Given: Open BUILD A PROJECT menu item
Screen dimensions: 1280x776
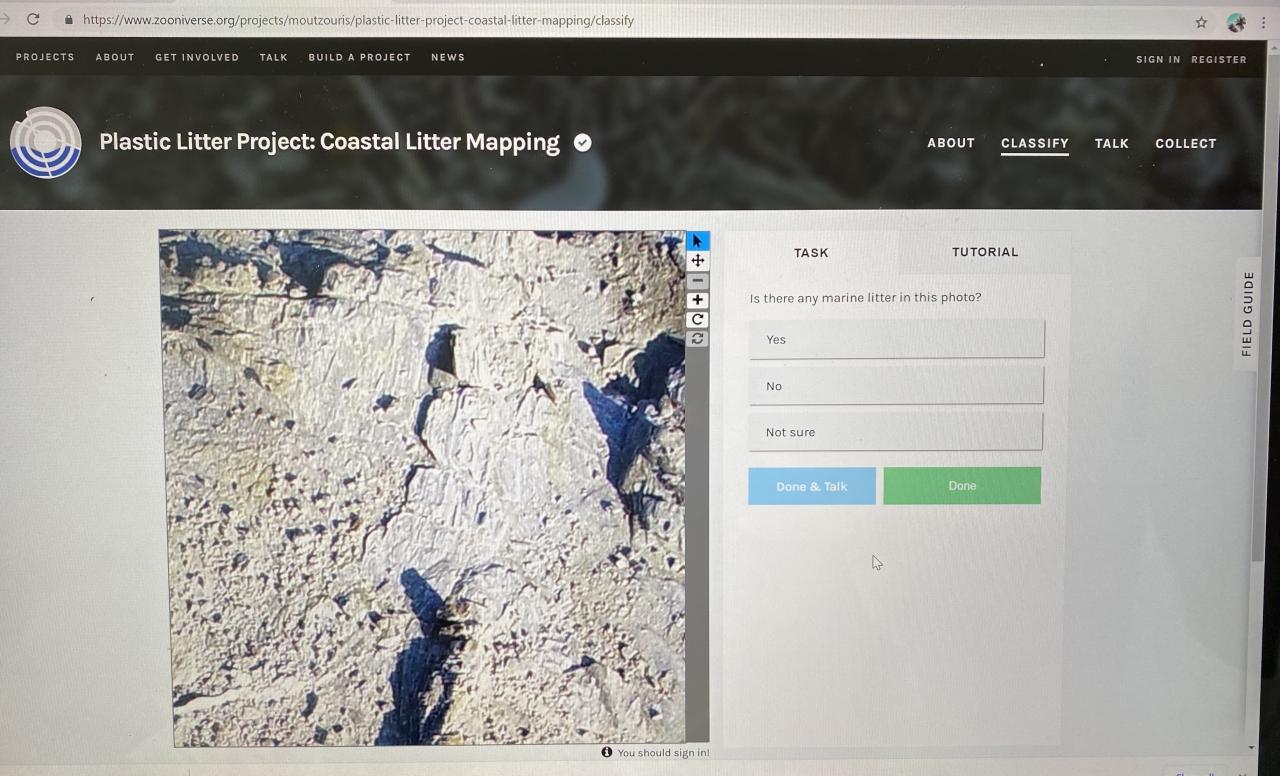Looking at the screenshot, I should click(x=360, y=57).
